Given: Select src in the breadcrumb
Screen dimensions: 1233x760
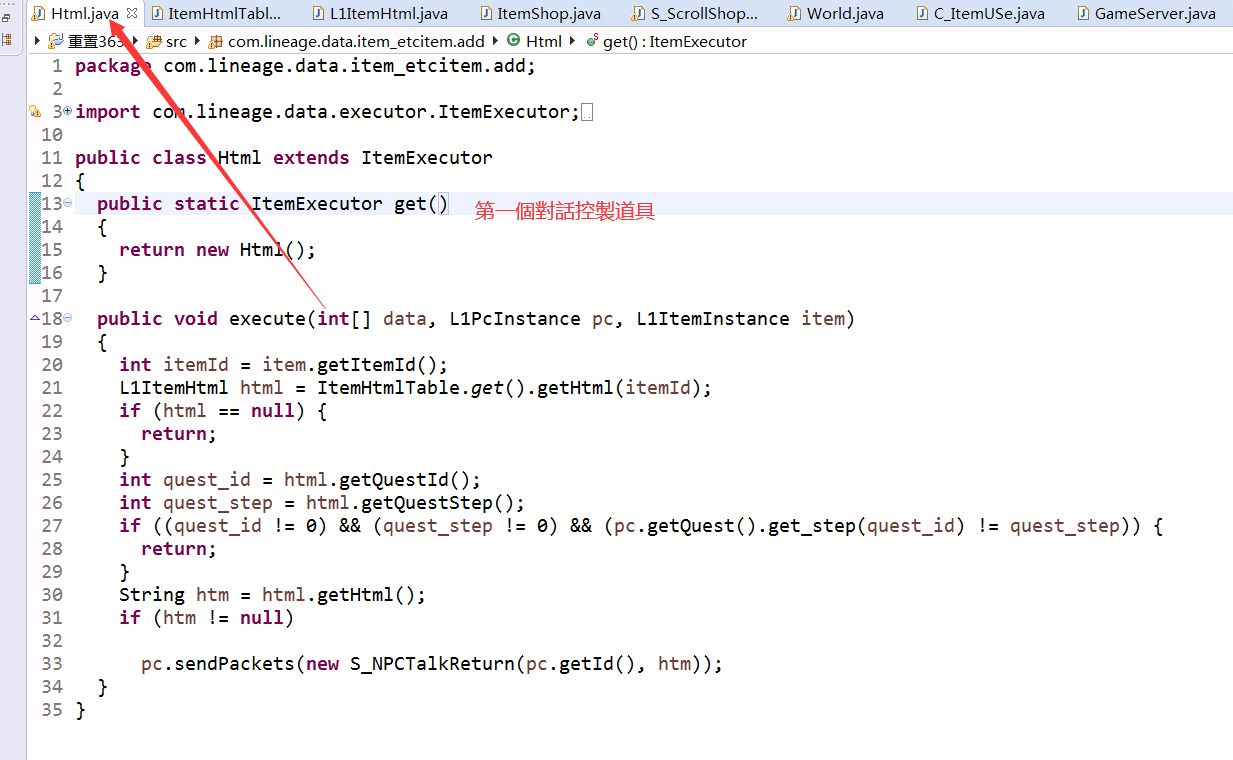Looking at the screenshot, I should point(176,41).
